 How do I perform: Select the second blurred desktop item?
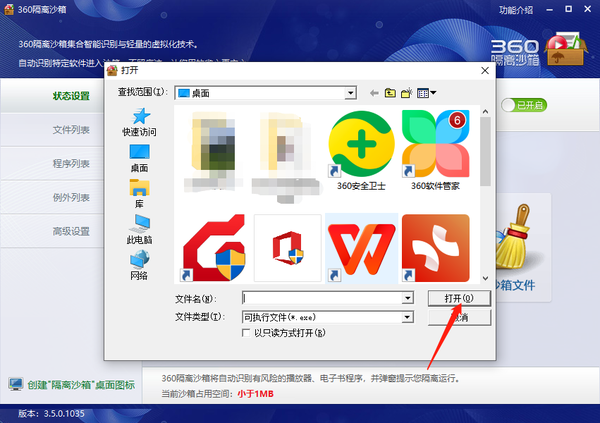point(286,156)
